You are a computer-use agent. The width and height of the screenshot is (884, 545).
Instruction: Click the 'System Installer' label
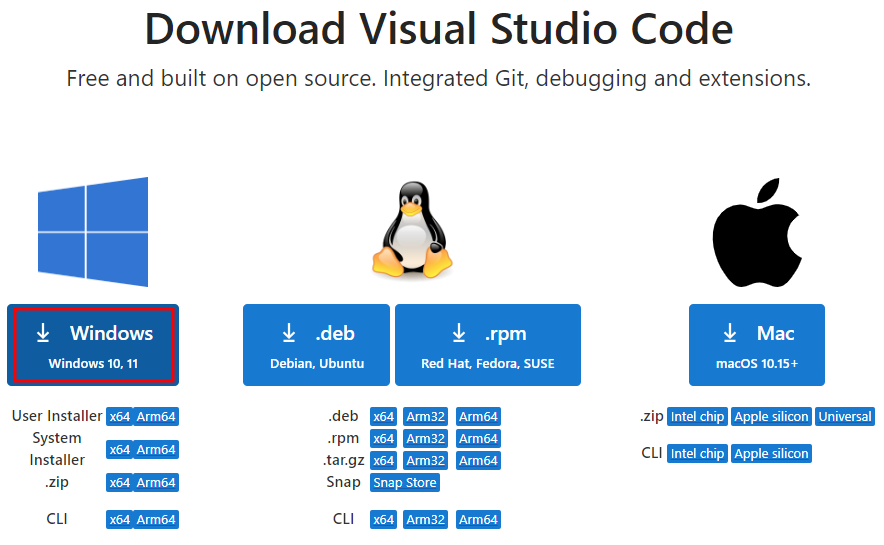point(57,449)
